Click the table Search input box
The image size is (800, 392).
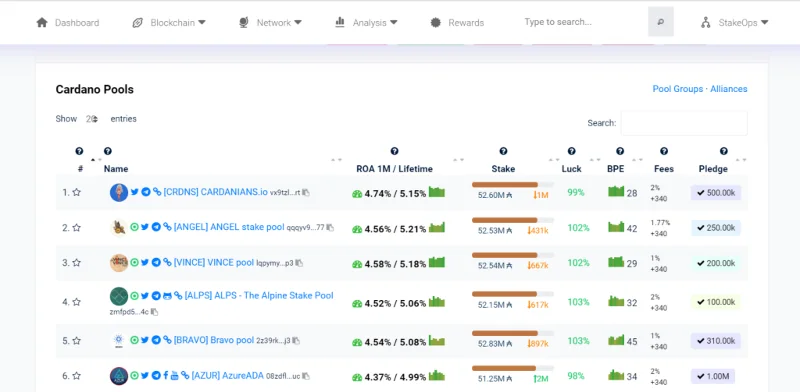coord(684,123)
